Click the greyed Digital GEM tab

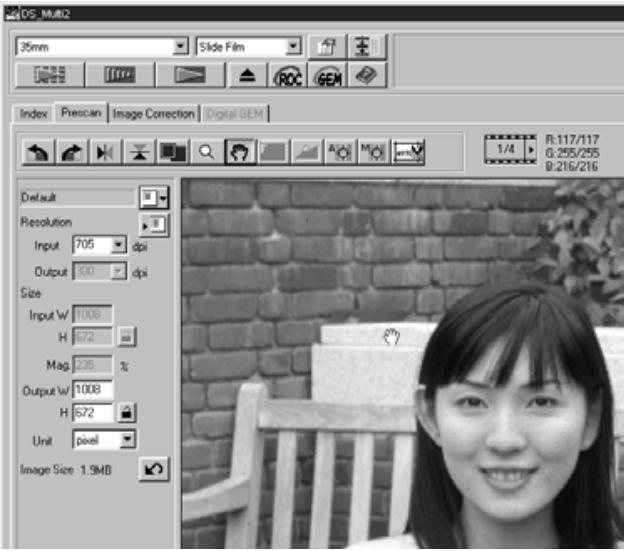point(235,114)
